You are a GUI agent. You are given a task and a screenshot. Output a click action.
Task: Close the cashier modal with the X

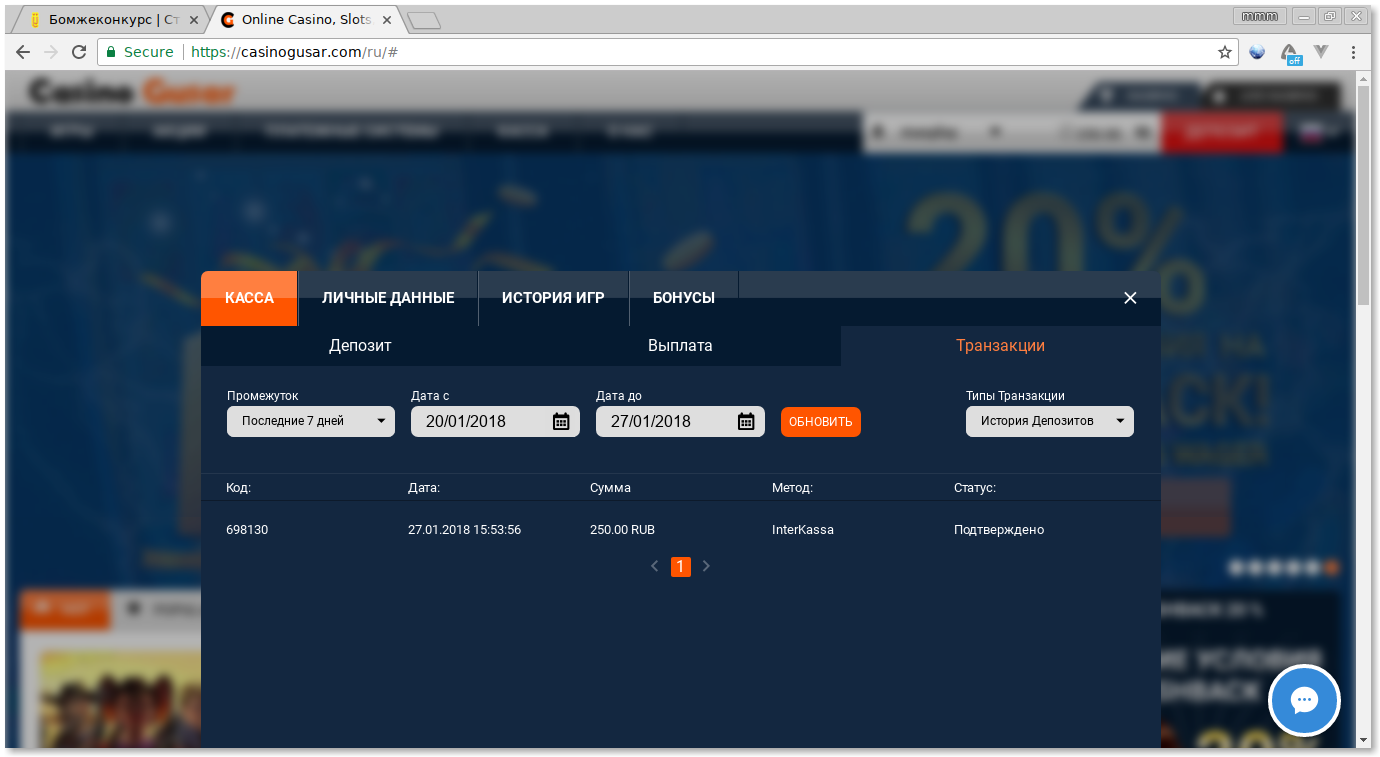[x=1130, y=297]
